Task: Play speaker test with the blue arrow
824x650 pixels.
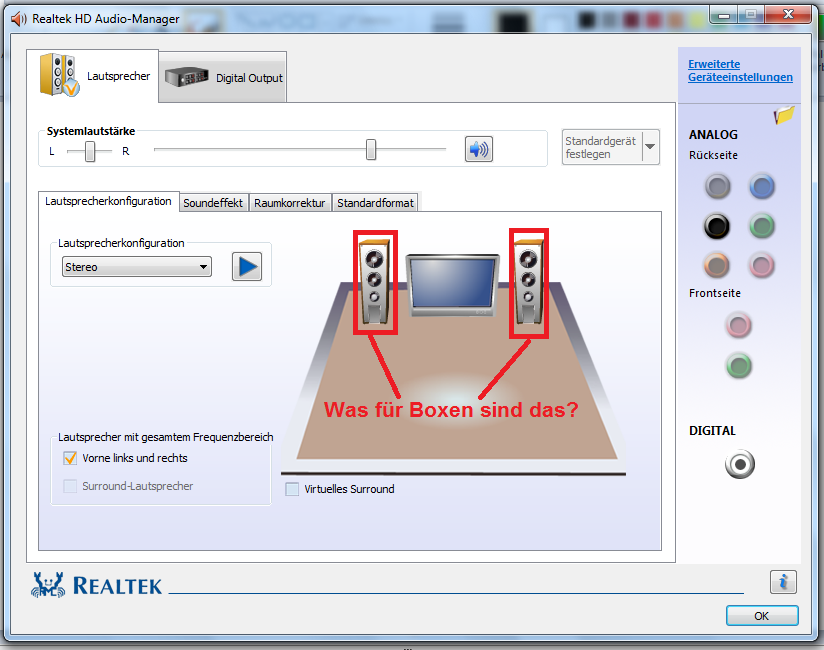Action: coord(247,266)
